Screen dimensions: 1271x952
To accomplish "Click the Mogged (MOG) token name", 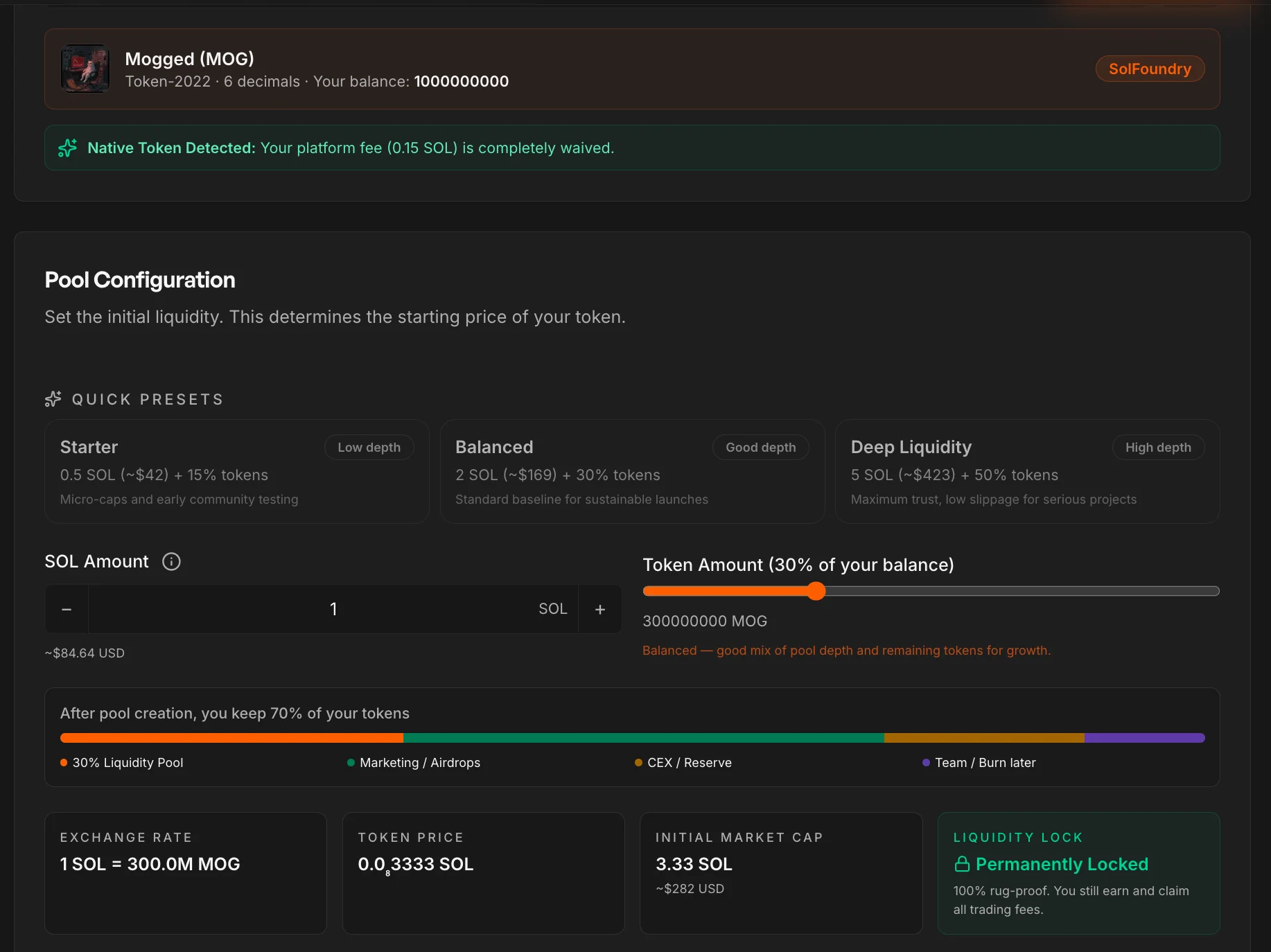I will pos(189,59).
